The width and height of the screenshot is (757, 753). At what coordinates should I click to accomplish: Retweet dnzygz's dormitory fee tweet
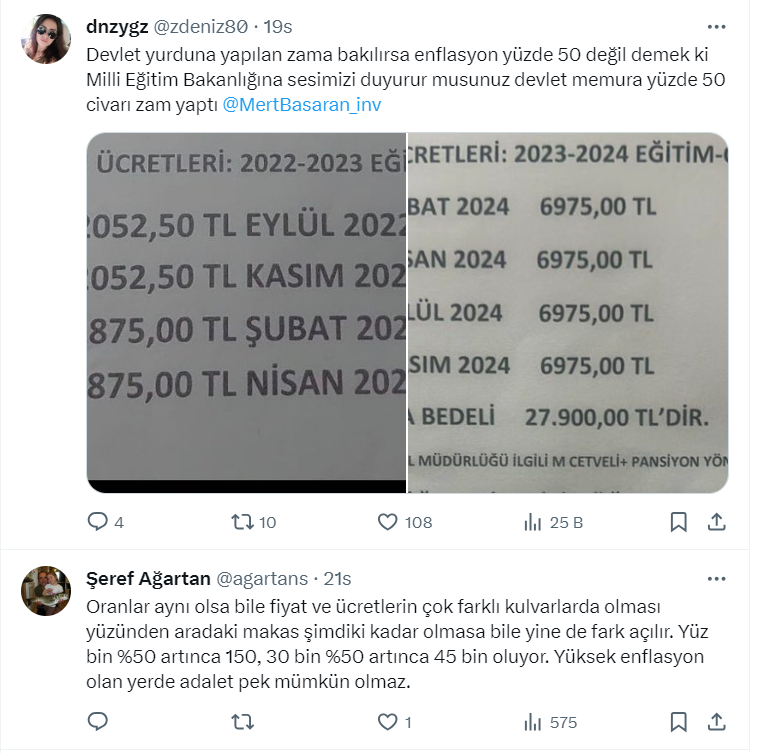coord(242,522)
